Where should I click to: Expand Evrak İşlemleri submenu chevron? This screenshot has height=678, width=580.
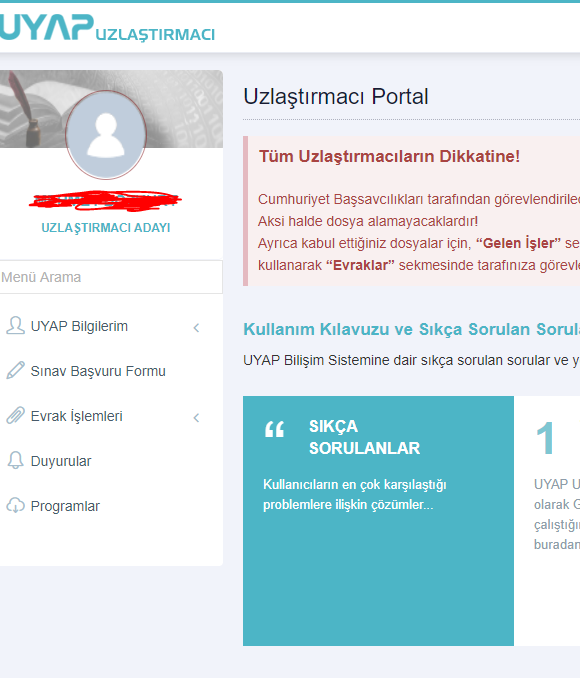point(196,418)
